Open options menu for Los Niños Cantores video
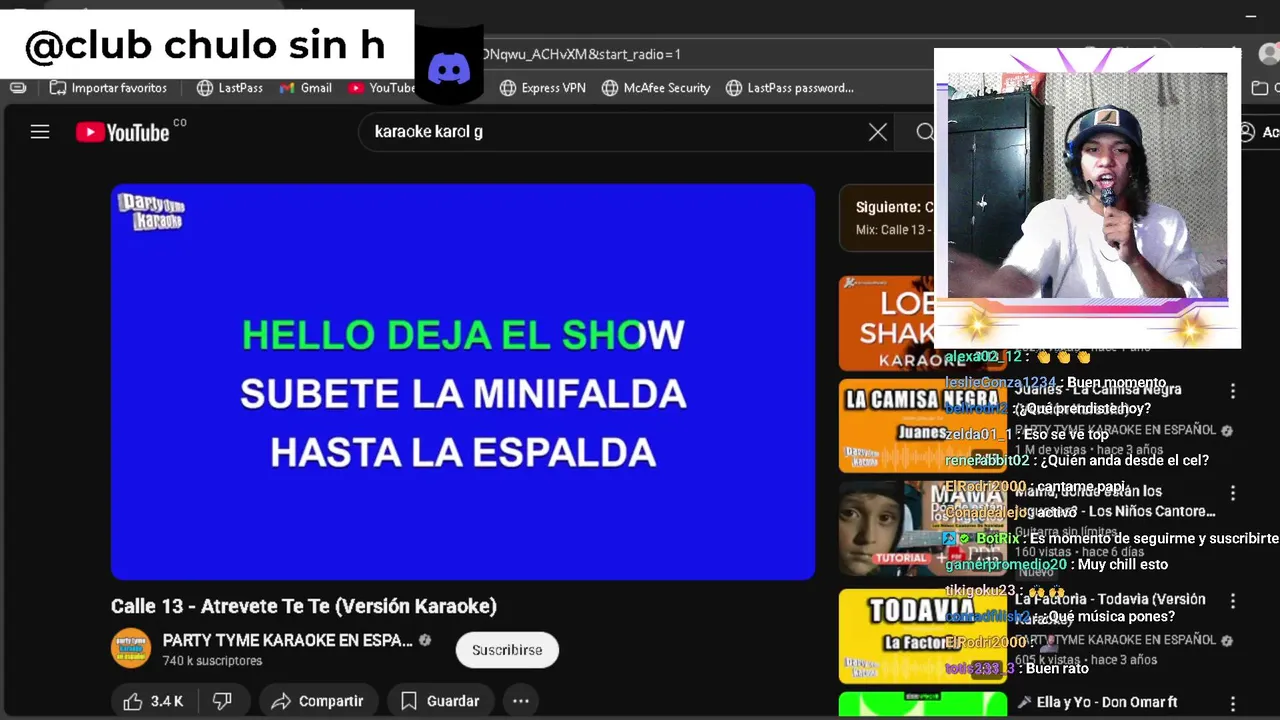1280x720 pixels. [1232, 493]
